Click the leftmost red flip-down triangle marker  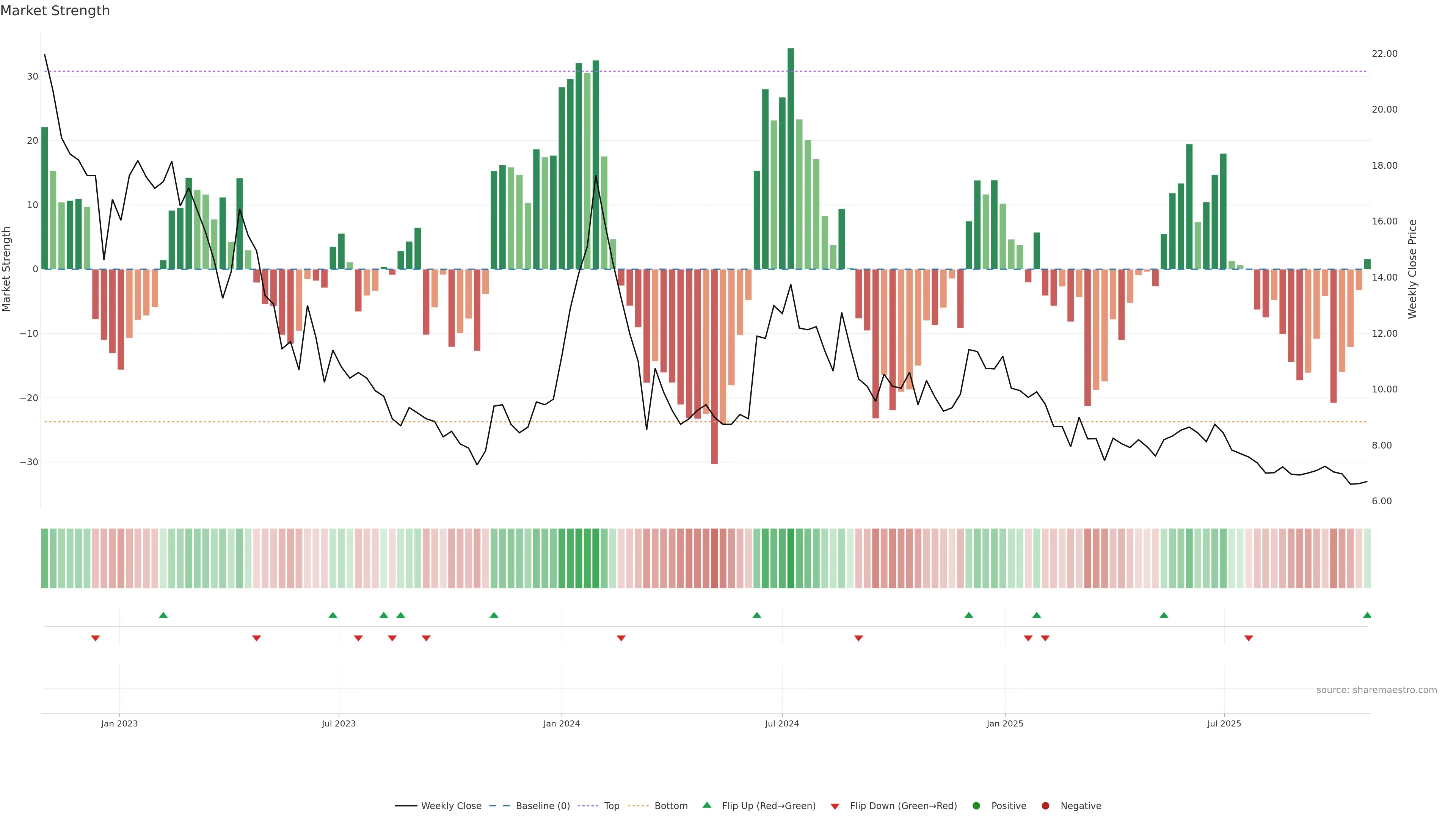click(96, 638)
